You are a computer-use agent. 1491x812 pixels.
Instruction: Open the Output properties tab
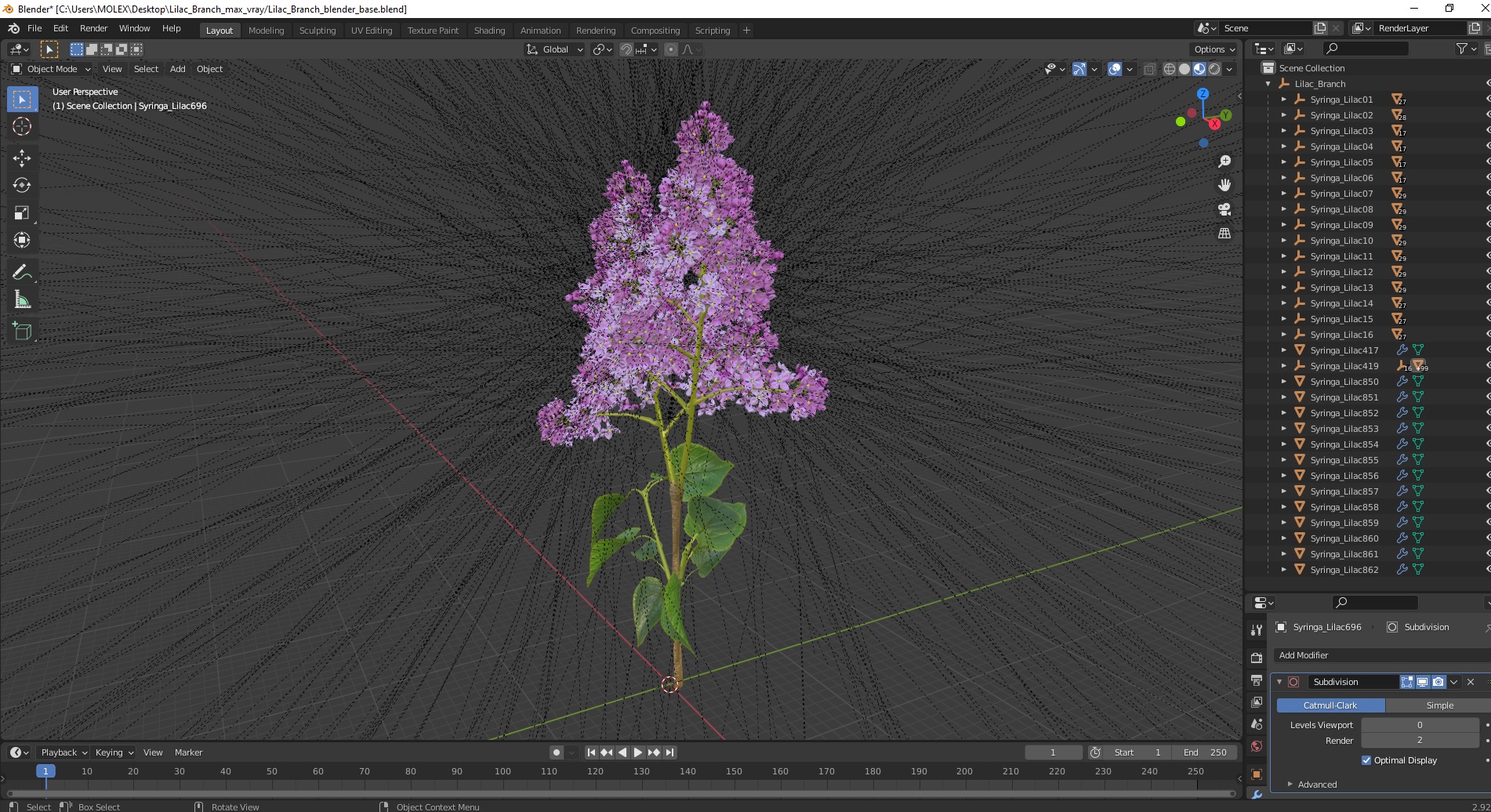(1257, 680)
